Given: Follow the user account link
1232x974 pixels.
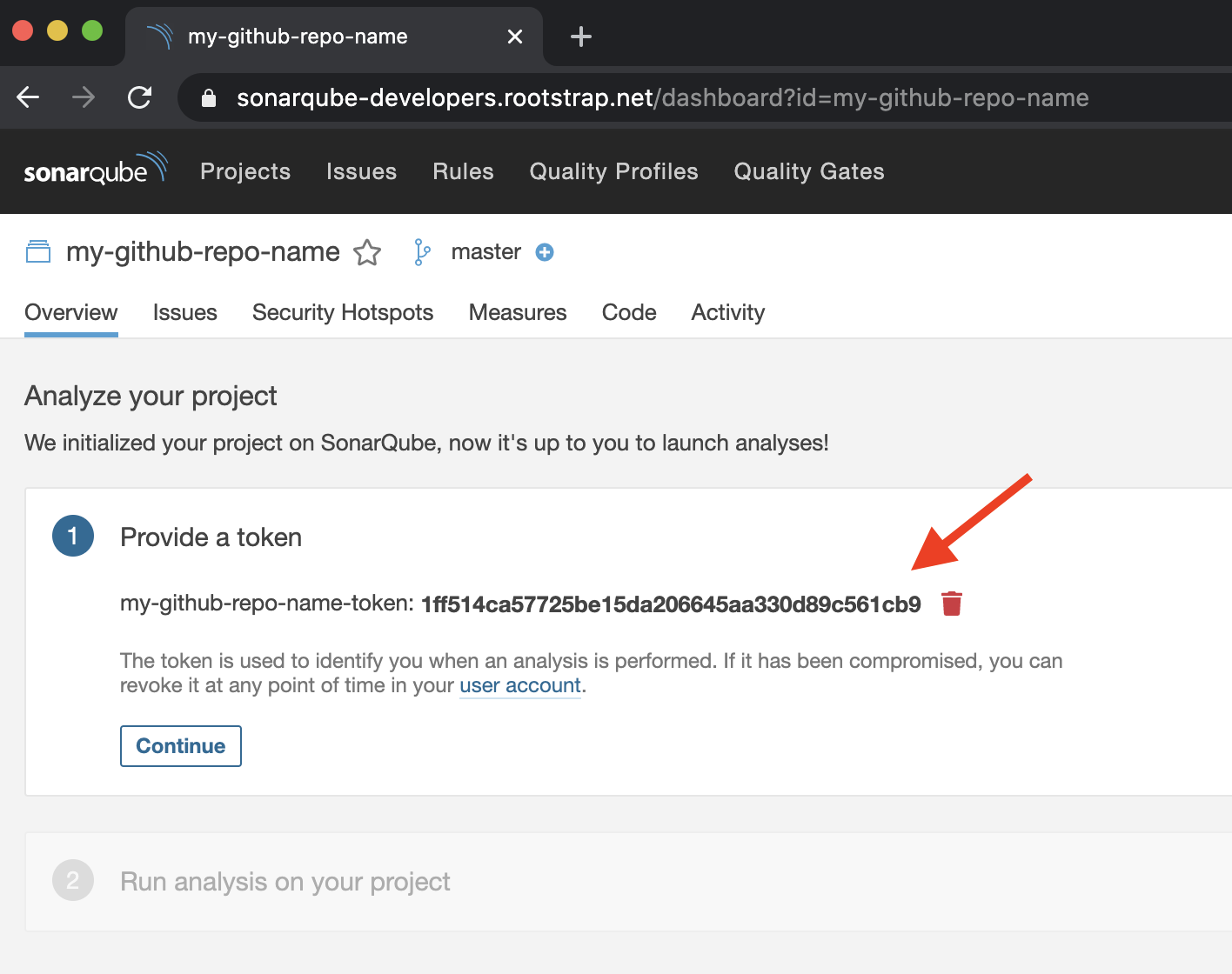Looking at the screenshot, I should point(519,685).
